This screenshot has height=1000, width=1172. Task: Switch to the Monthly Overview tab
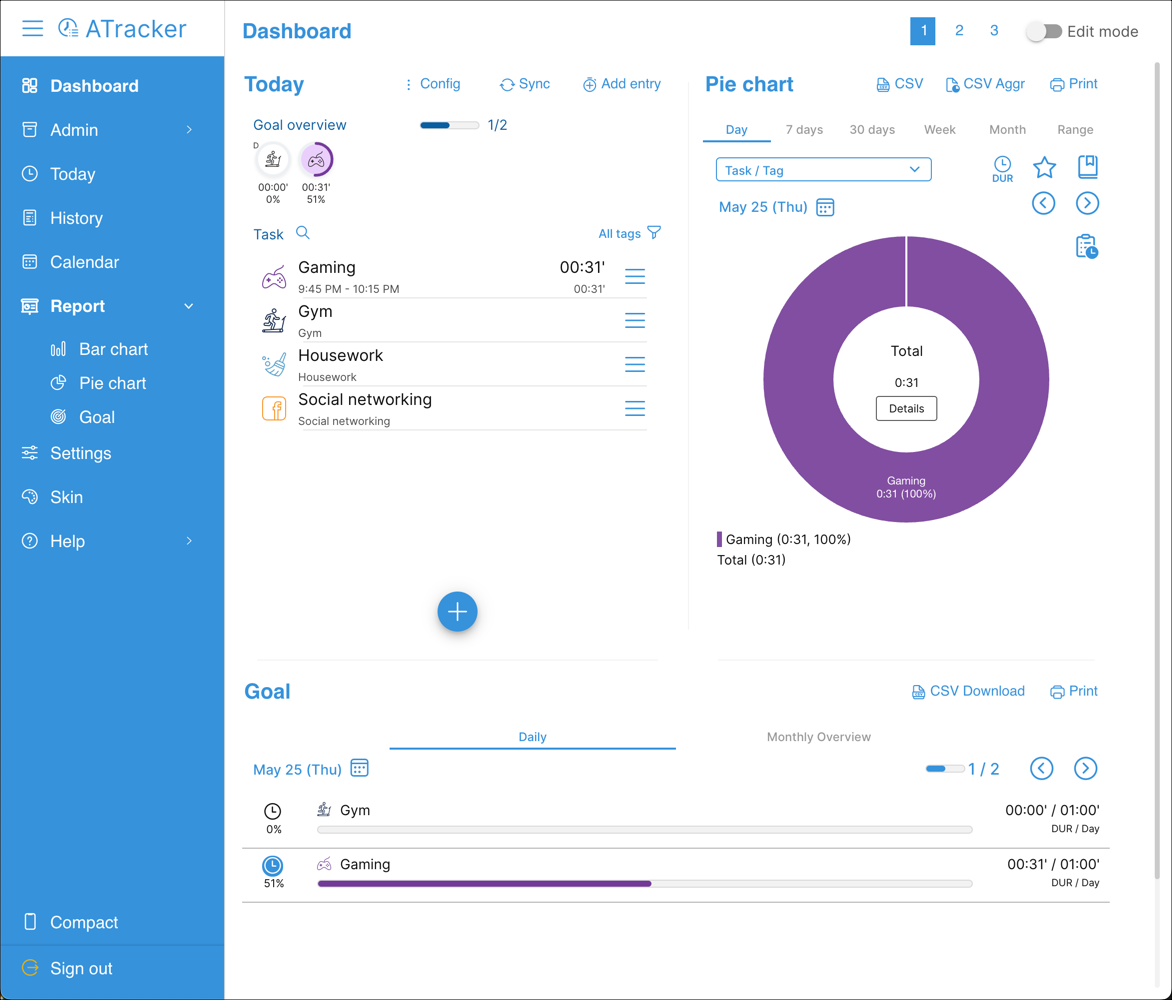coord(818,737)
